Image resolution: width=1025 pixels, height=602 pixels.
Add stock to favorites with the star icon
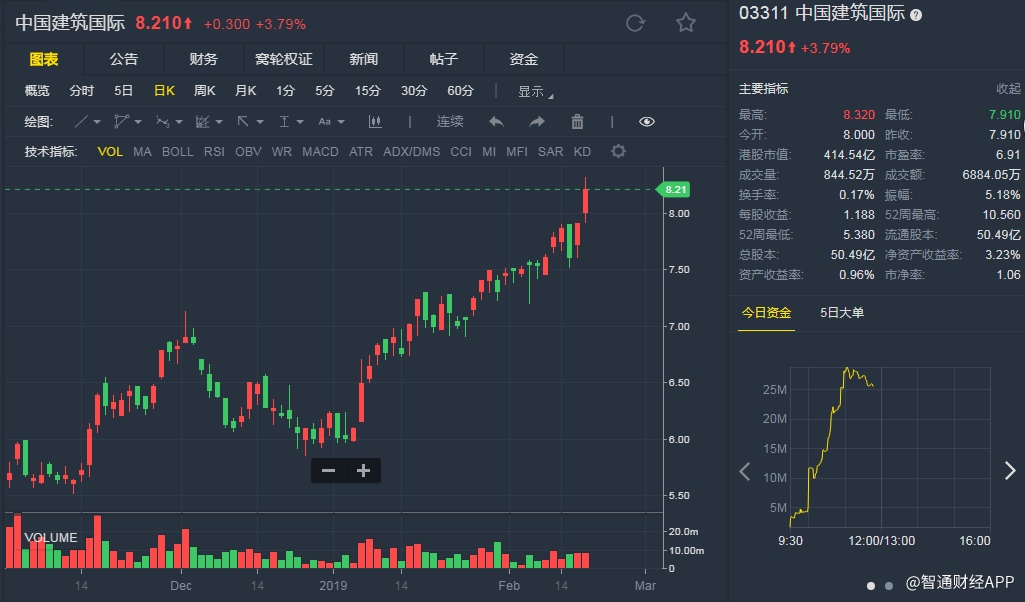(x=685, y=23)
